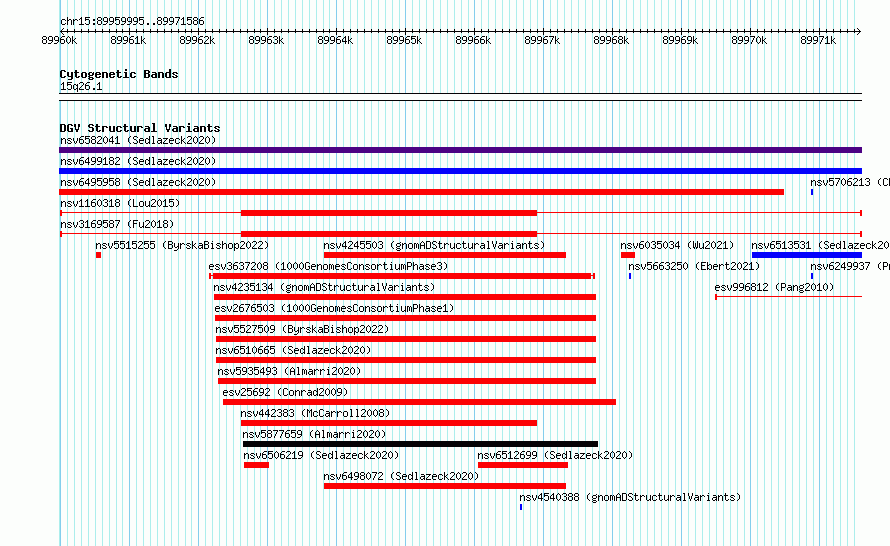The width and height of the screenshot is (890, 546).
Task: Click the 89963k ruler position
Action: tap(266, 40)
